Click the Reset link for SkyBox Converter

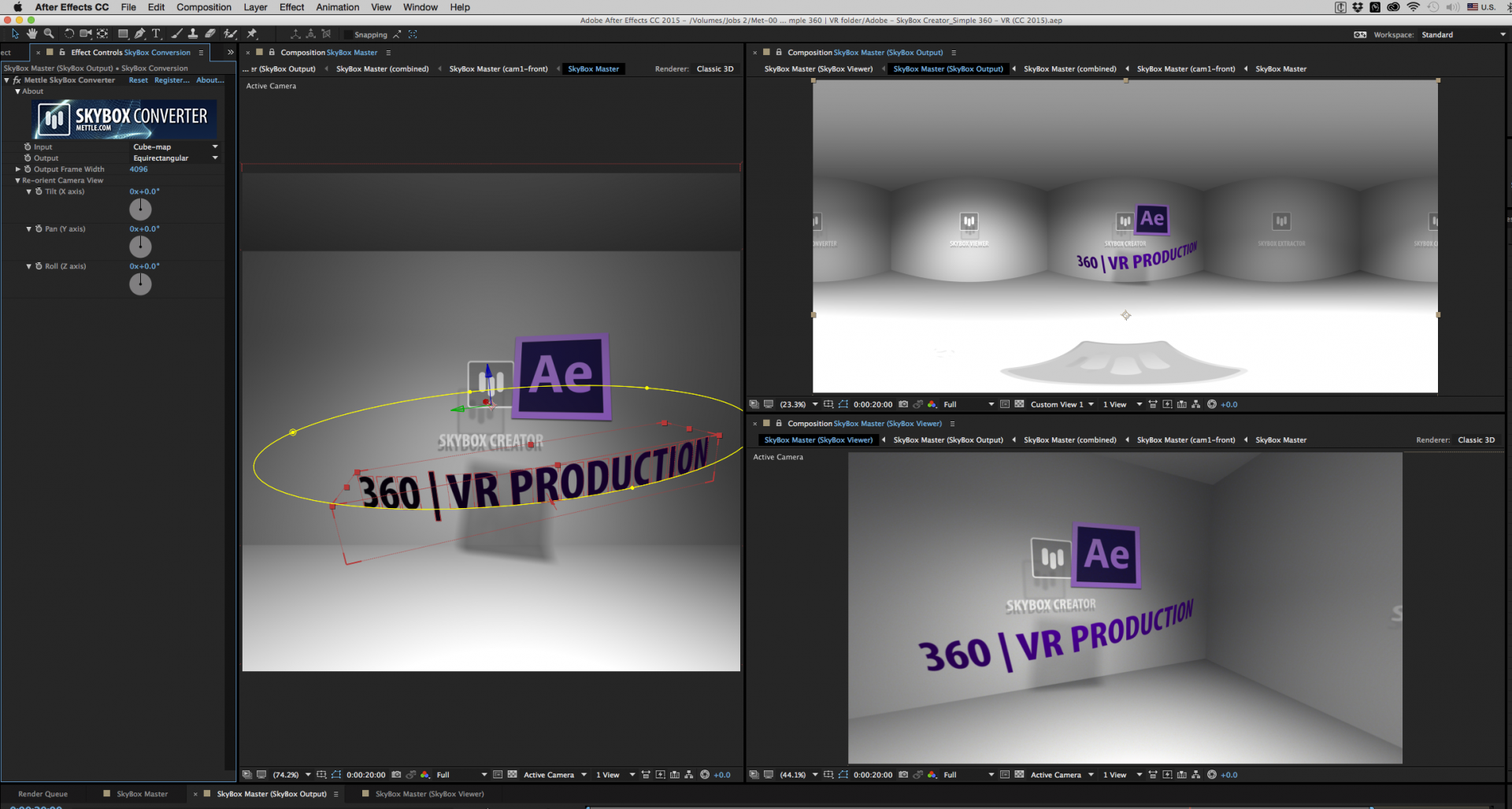[x=138, y=80]
